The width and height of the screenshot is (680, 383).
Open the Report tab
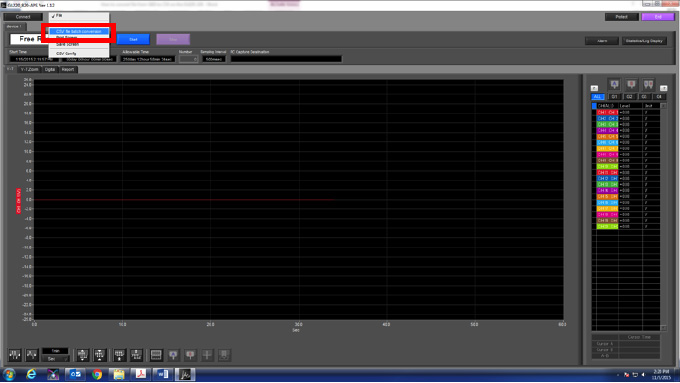point(68,69)
